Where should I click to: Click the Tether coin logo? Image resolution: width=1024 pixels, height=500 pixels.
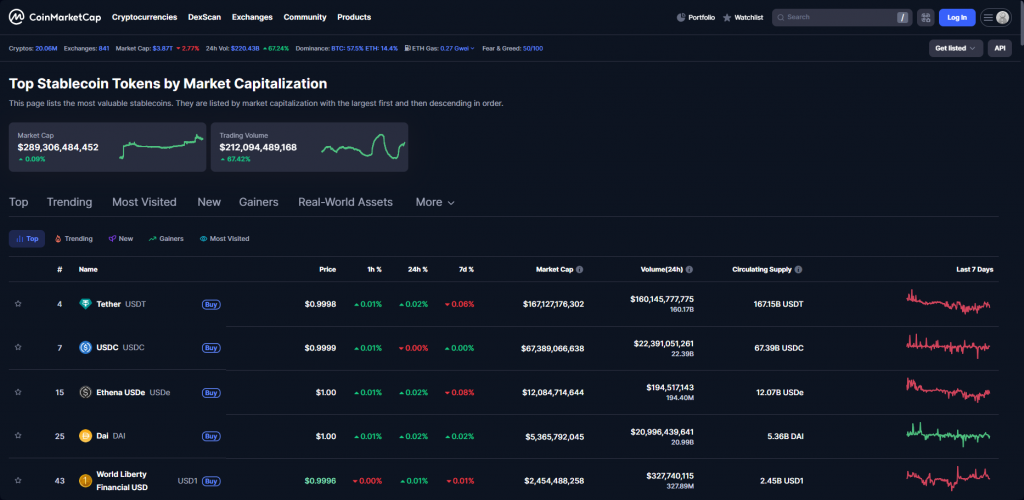coord(85,304)
